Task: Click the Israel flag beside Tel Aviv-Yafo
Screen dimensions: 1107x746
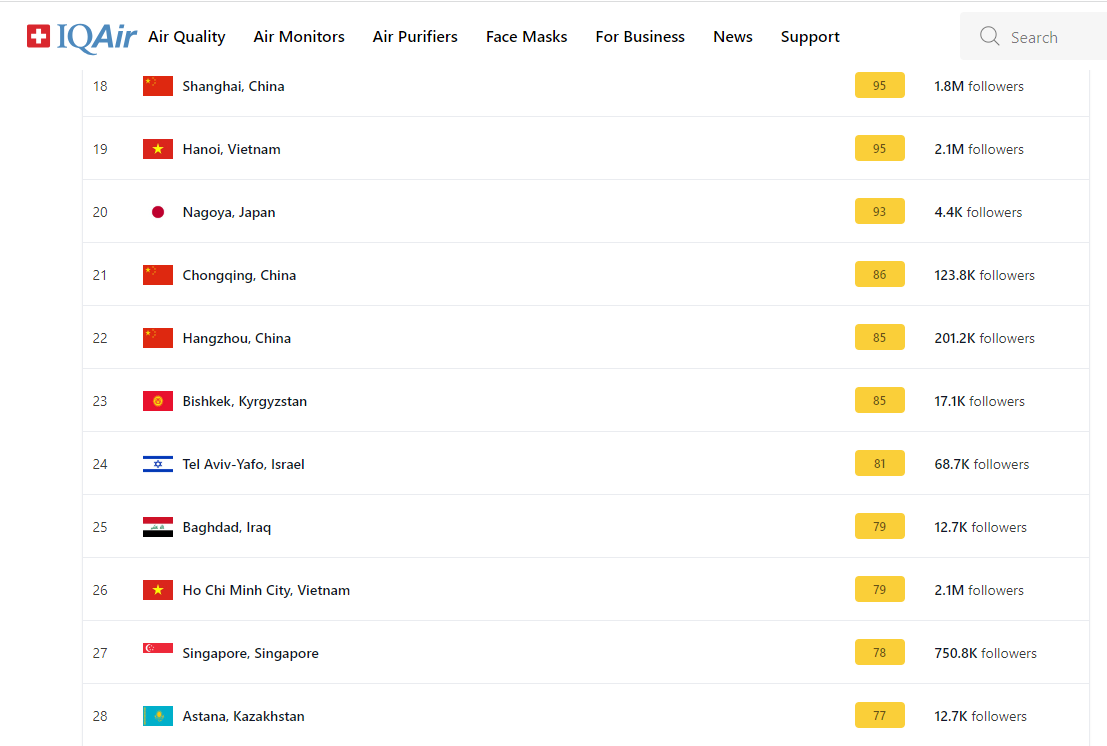Action: (x=158, y=464)
